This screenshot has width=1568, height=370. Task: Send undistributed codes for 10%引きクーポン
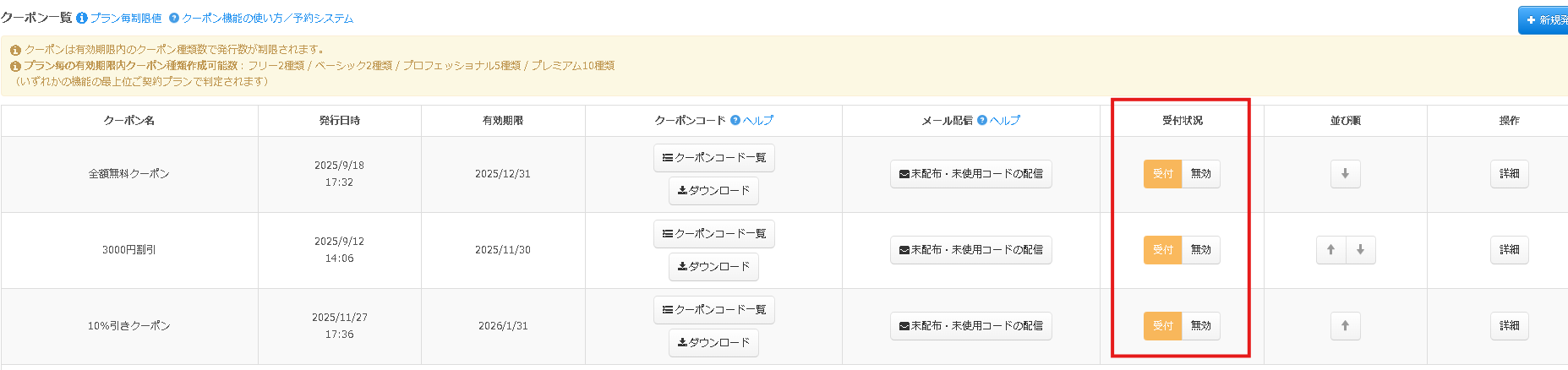(971, 326)
